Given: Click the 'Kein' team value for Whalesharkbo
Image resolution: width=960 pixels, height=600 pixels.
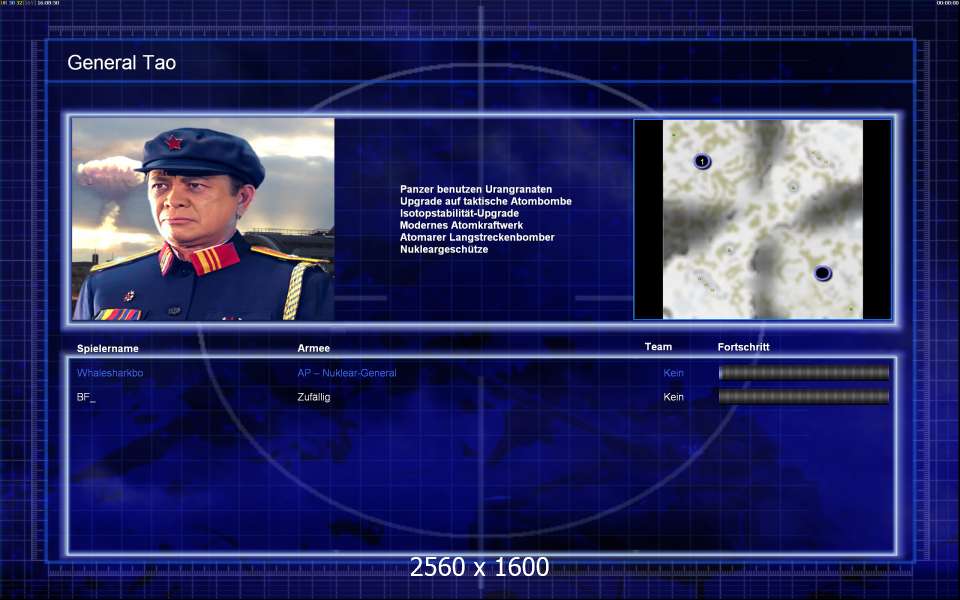Looking at the screenshot, I should (x=673, y=373).
